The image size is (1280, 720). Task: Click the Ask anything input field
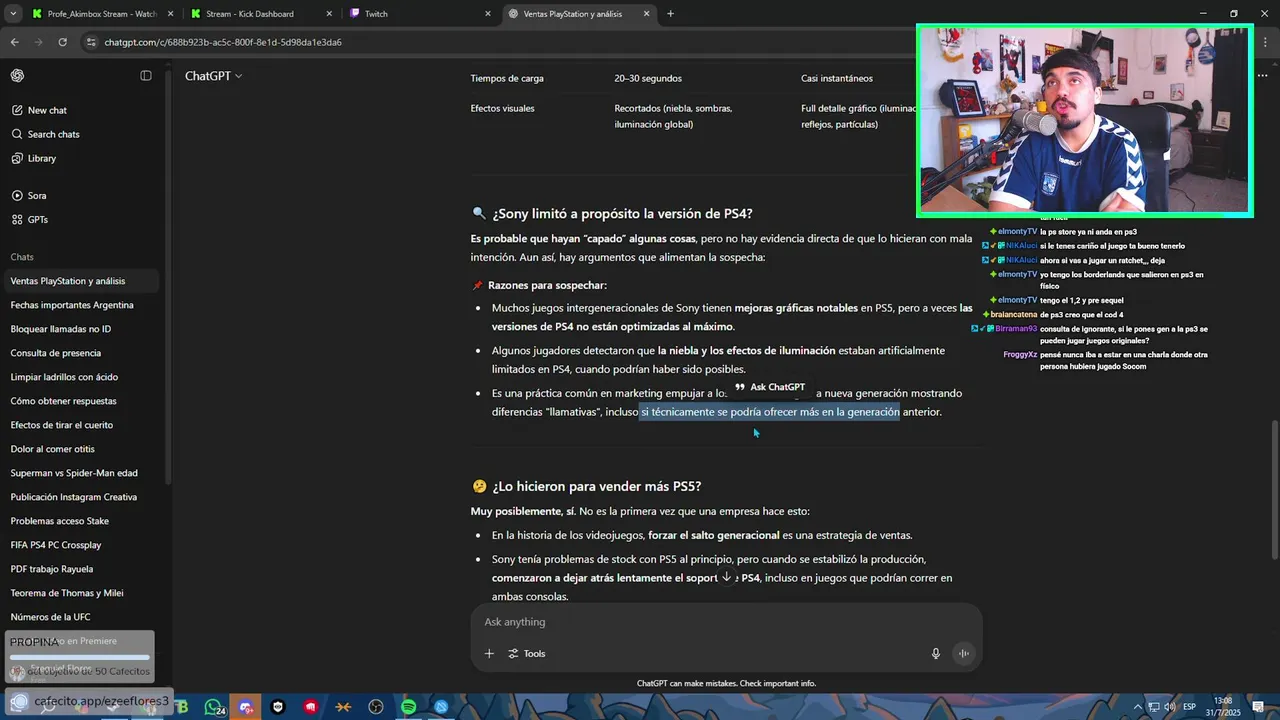click(726, 622)
